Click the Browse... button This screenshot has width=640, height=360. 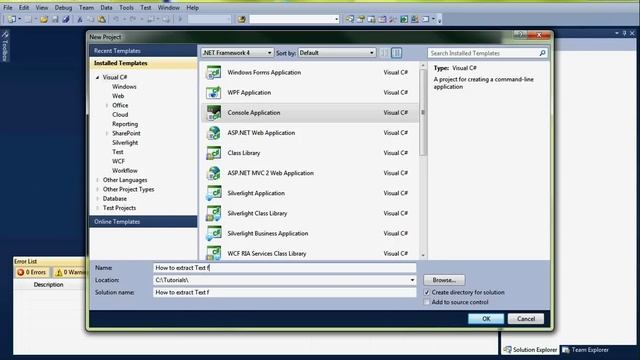pos(444,280)
